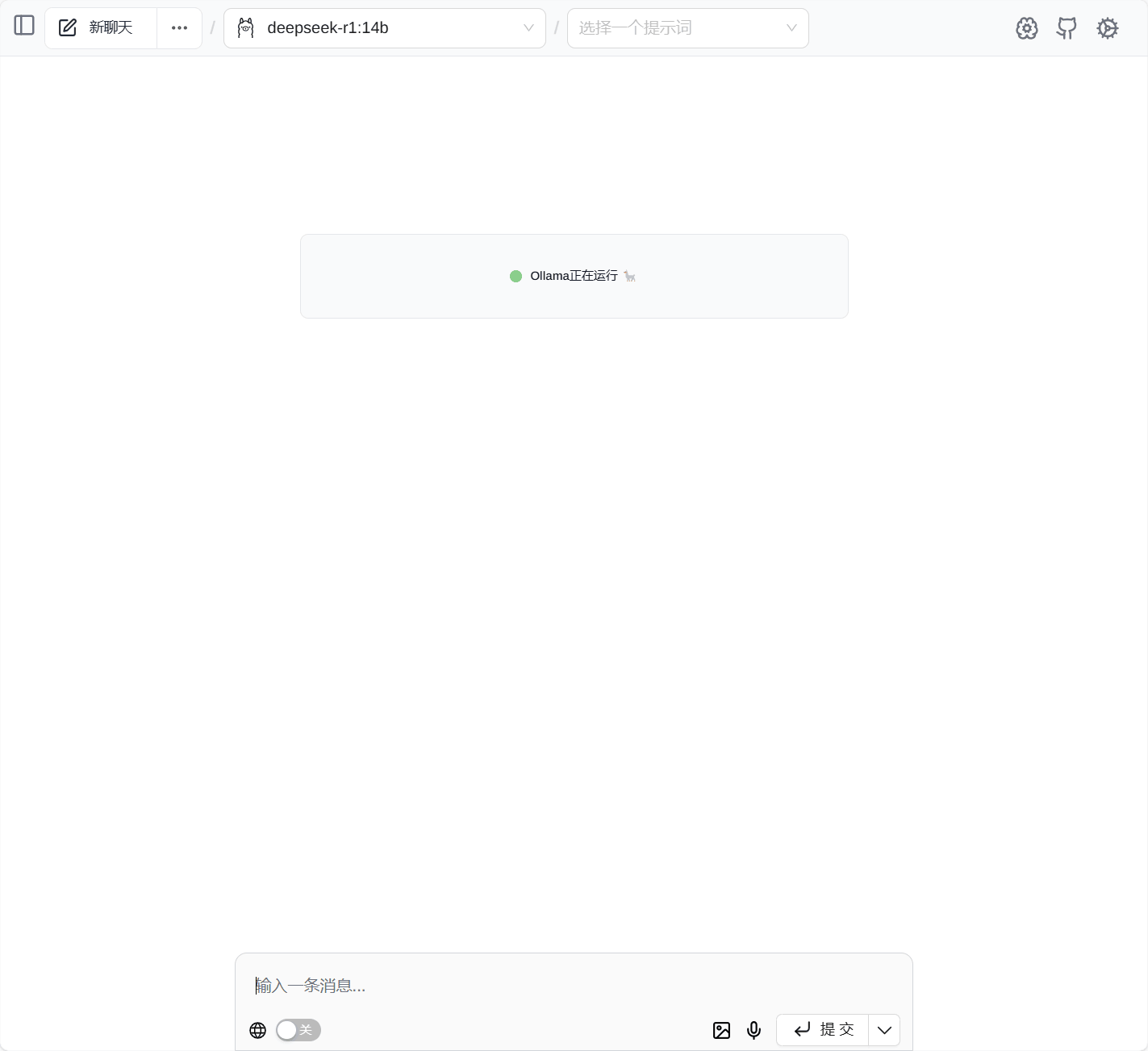Open the GitHub repository icon
Viewport: 1148px width, 1051px height.
click(1067, 28)
